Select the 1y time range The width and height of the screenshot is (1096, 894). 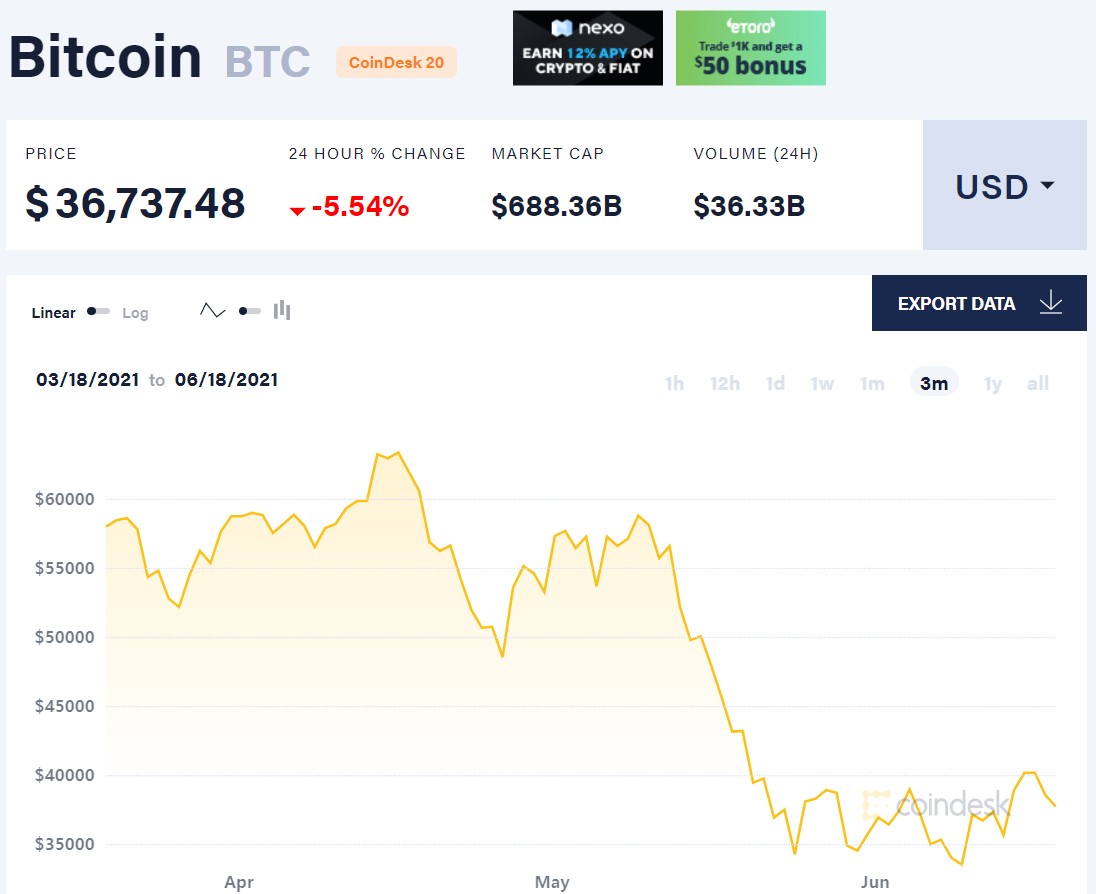point(992,383)
